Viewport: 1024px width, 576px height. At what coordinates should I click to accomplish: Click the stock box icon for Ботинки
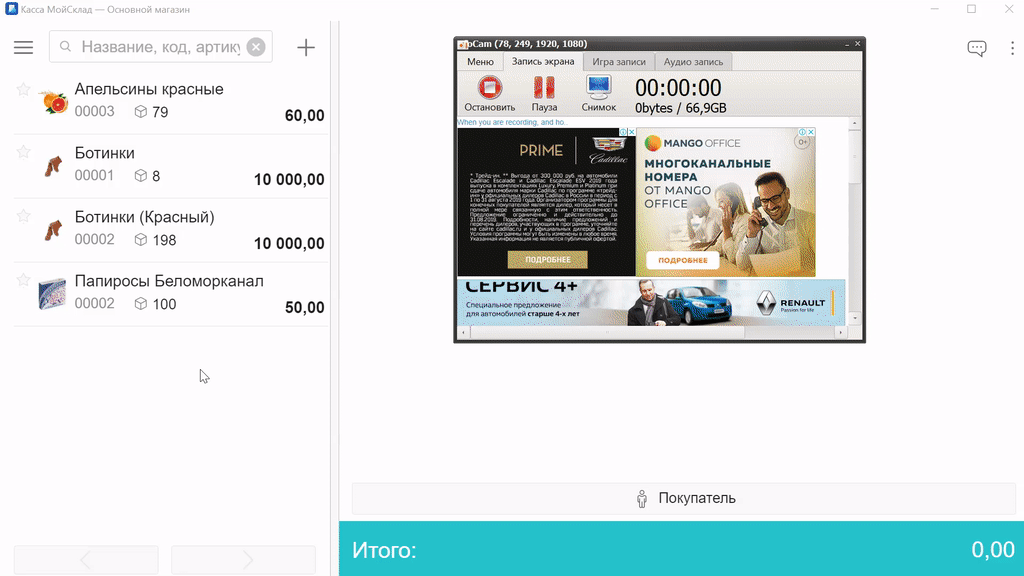point(141,176)
